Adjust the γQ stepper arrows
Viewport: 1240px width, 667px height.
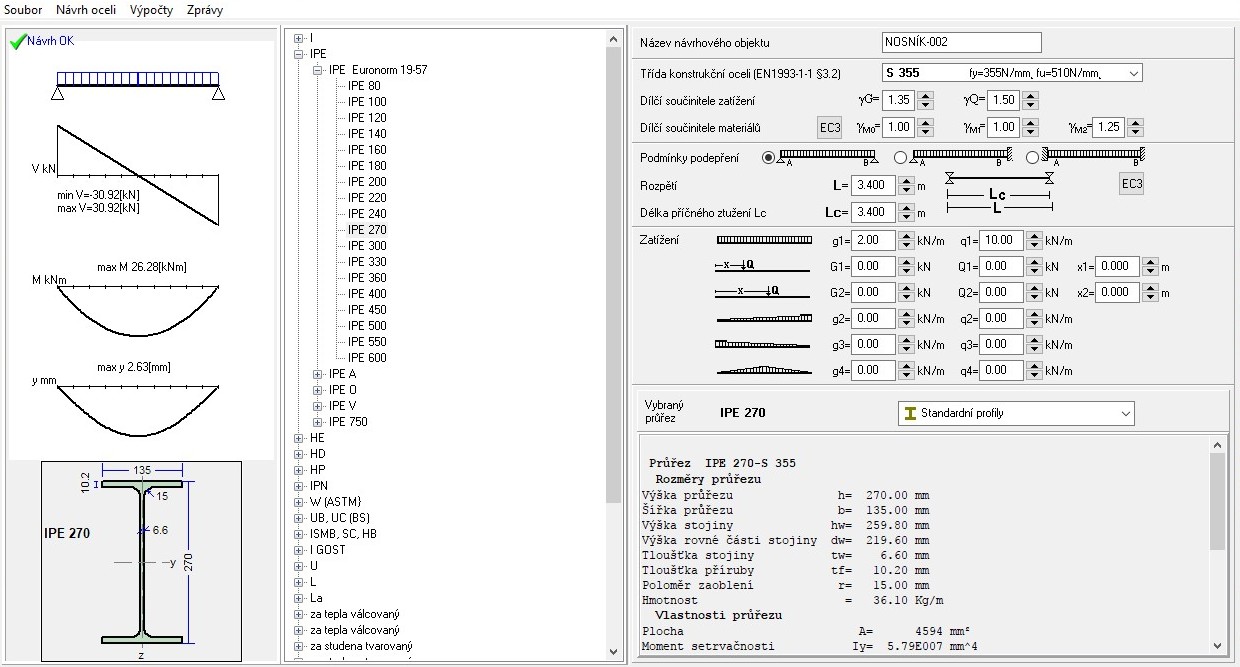[x=1031, y=100]
